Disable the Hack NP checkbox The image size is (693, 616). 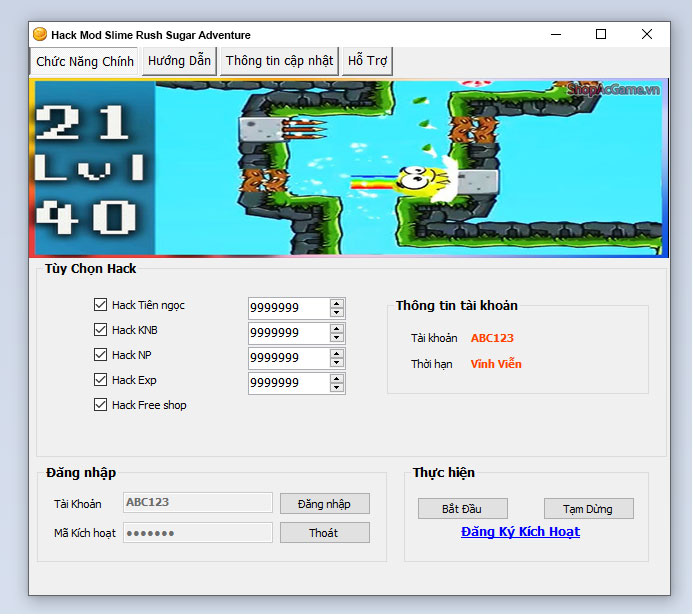click(100, 355)
